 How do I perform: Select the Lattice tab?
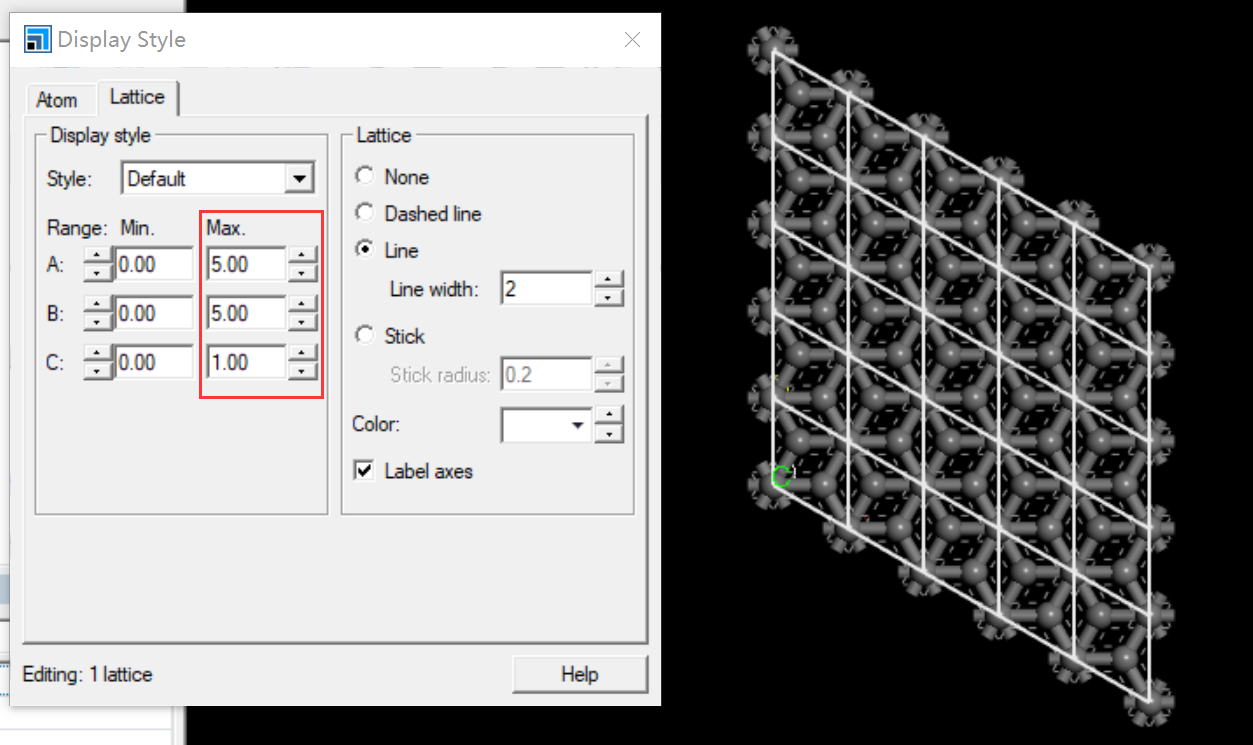tap(137, 97)
